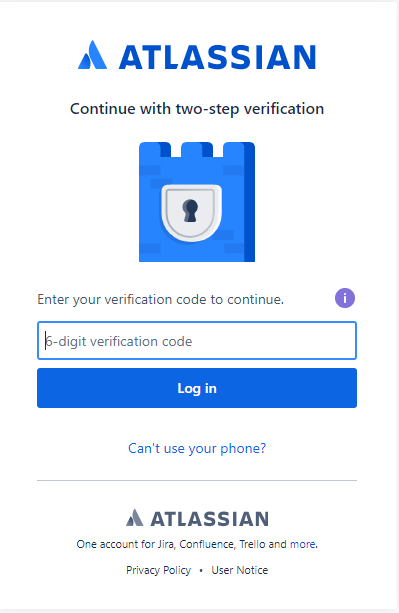The height and width of the screenshot is (613, 399).
Task: Click the bullet separator between footer links
Action: [201, 570]
